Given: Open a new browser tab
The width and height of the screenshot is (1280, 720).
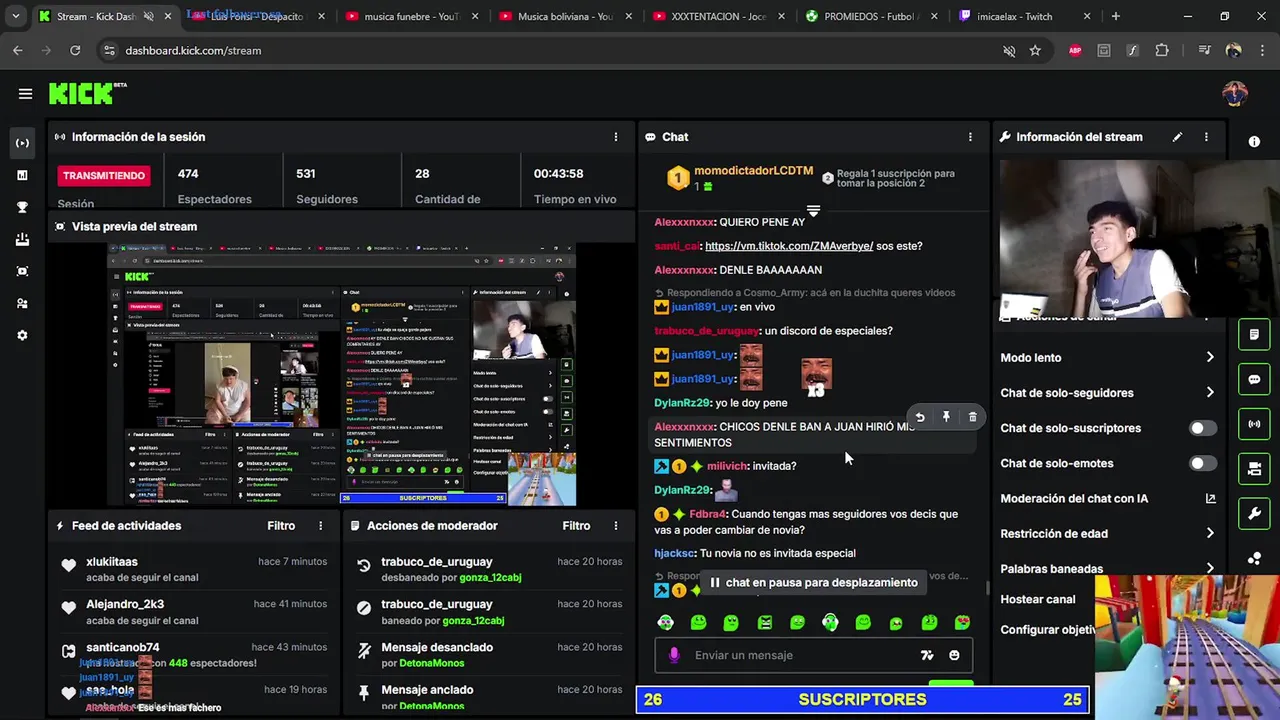Looking at the screenshot, I should click(x=1115, y=17).
